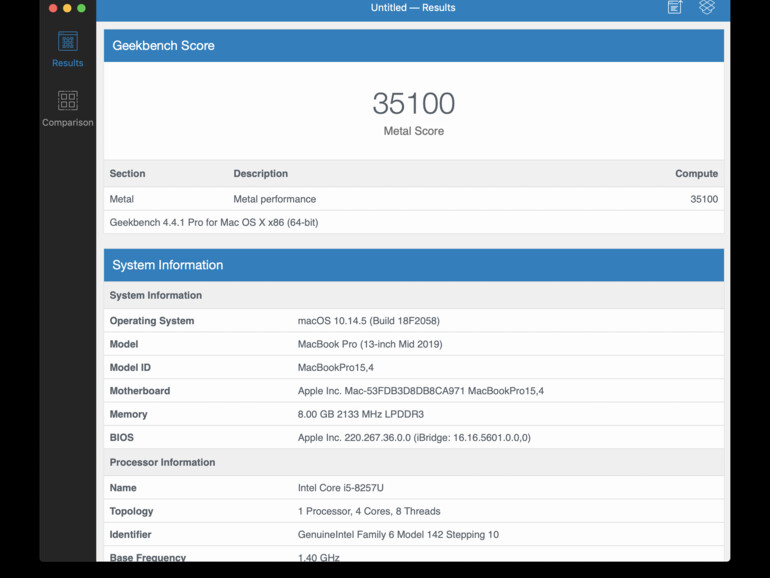Click the Section column header

pyautogui.click(x=127, y=173)
